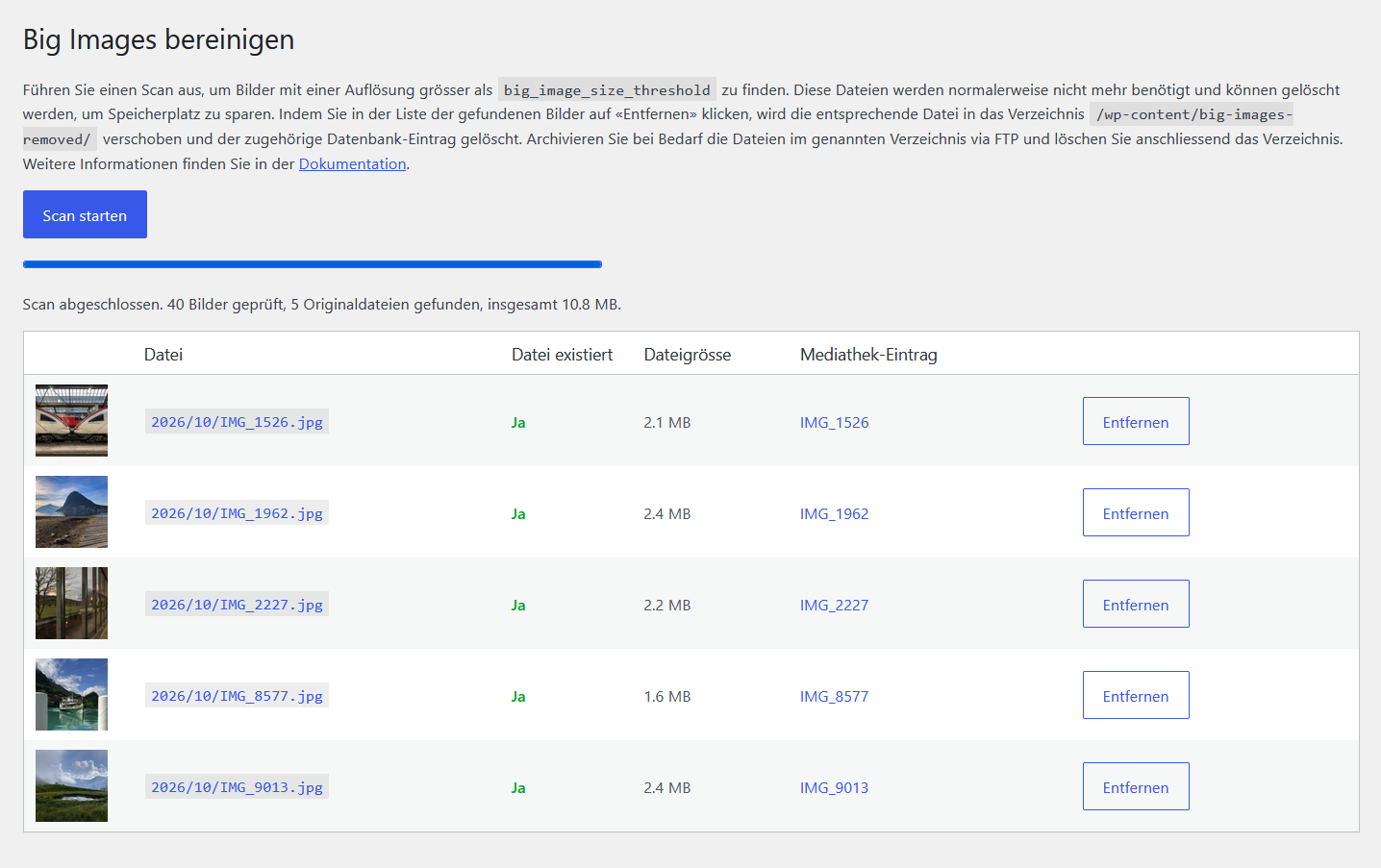Open media library entry IMG_2227
The width and height of the screenshot is (1381, 868).
(x=834, y=605)
